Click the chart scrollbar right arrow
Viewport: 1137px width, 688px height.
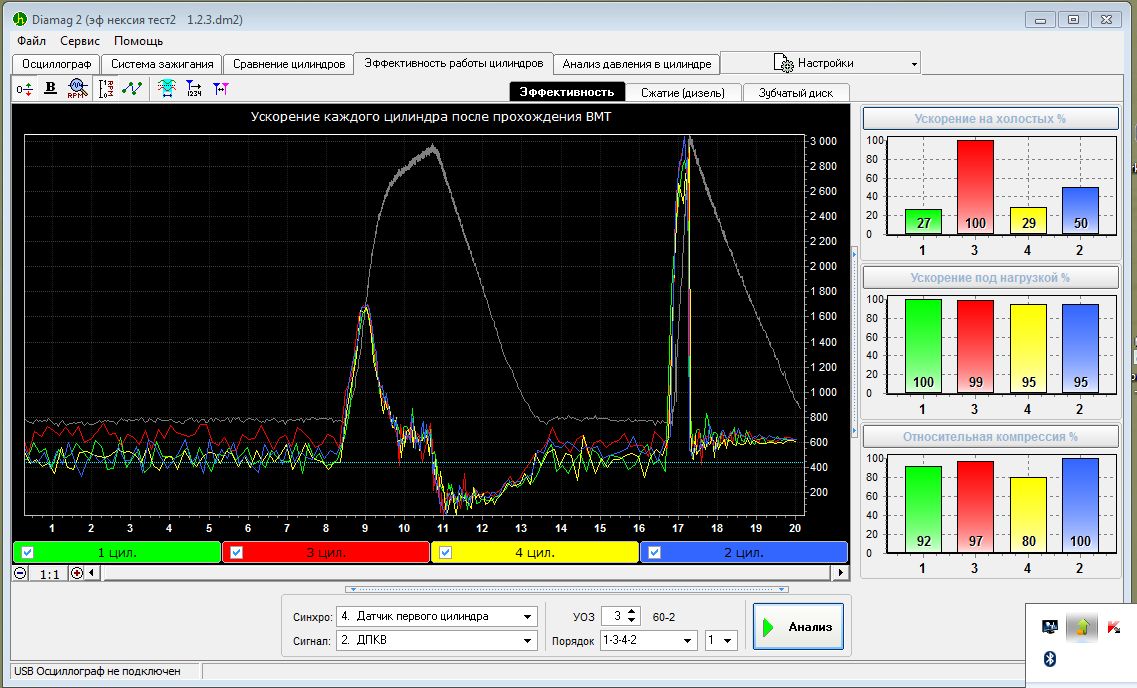840,573
